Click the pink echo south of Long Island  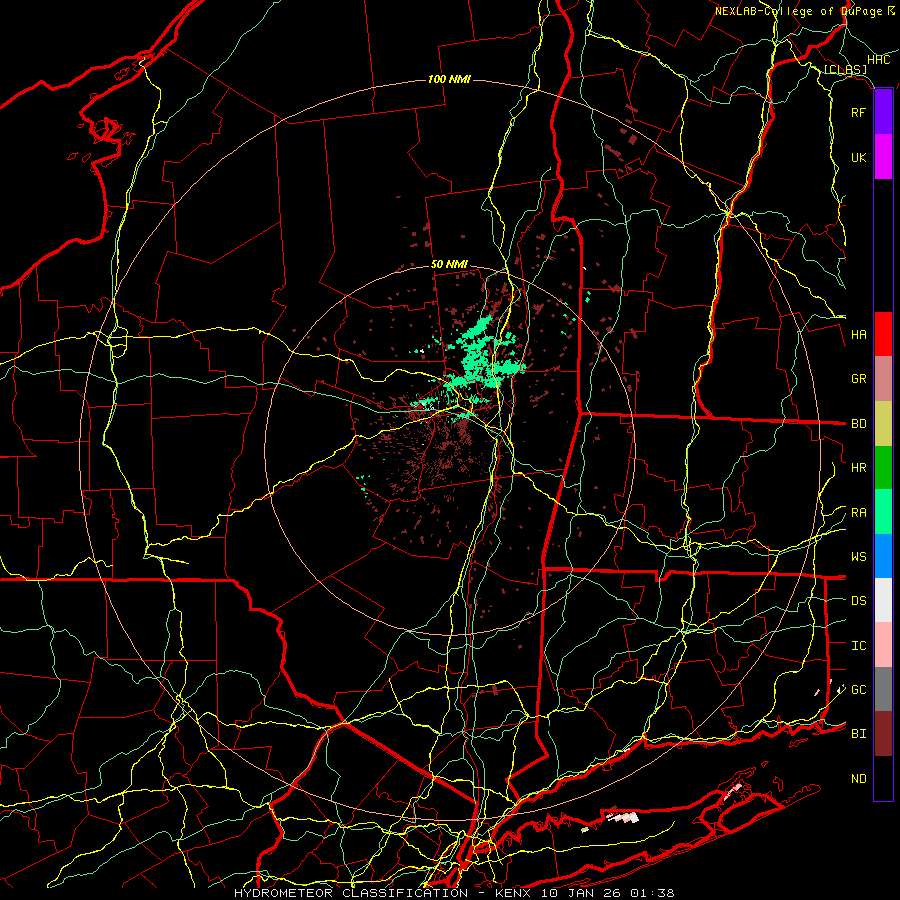pyautogui.click(x=622, y=816)
